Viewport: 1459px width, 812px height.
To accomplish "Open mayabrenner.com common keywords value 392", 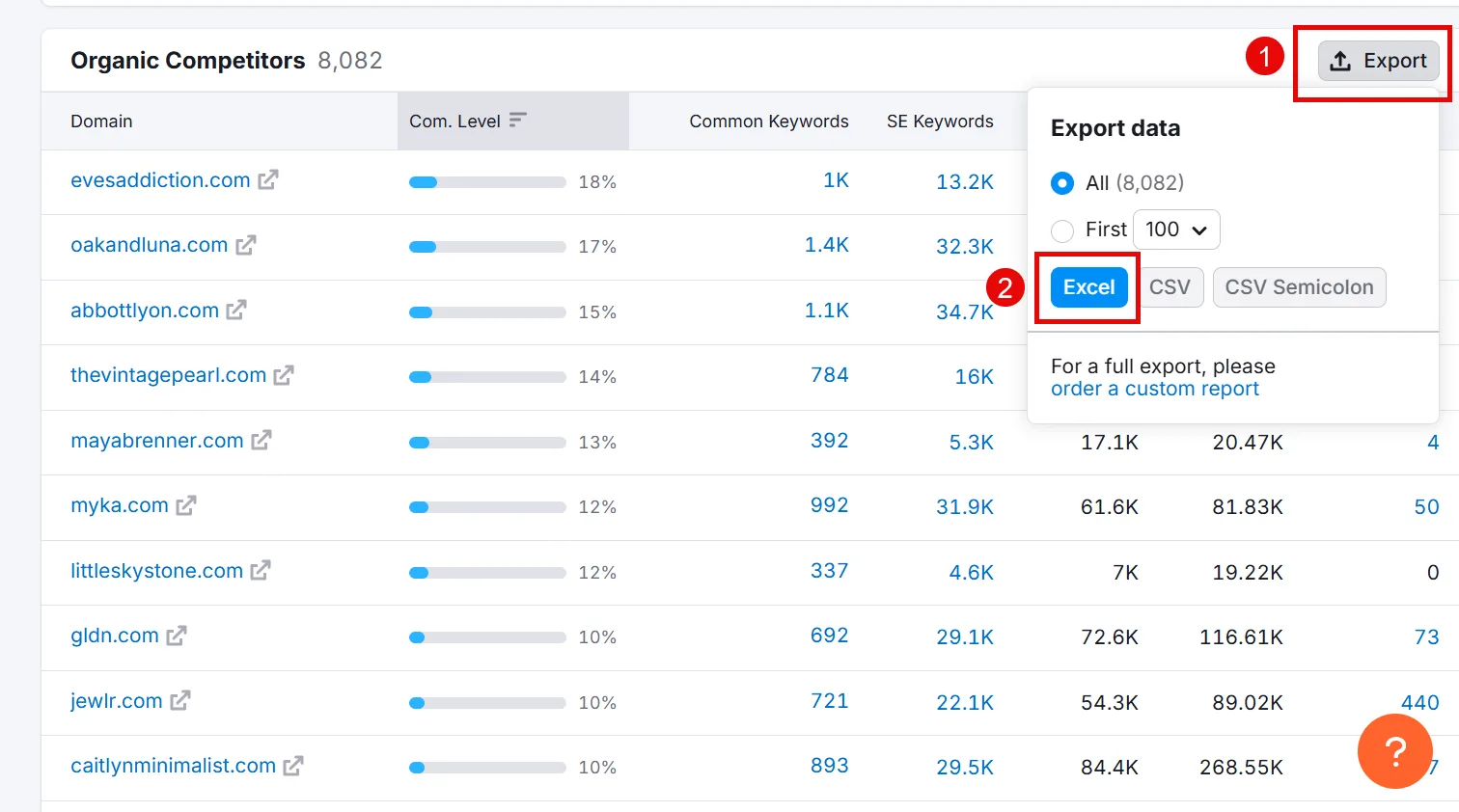I will pos(830,441).
